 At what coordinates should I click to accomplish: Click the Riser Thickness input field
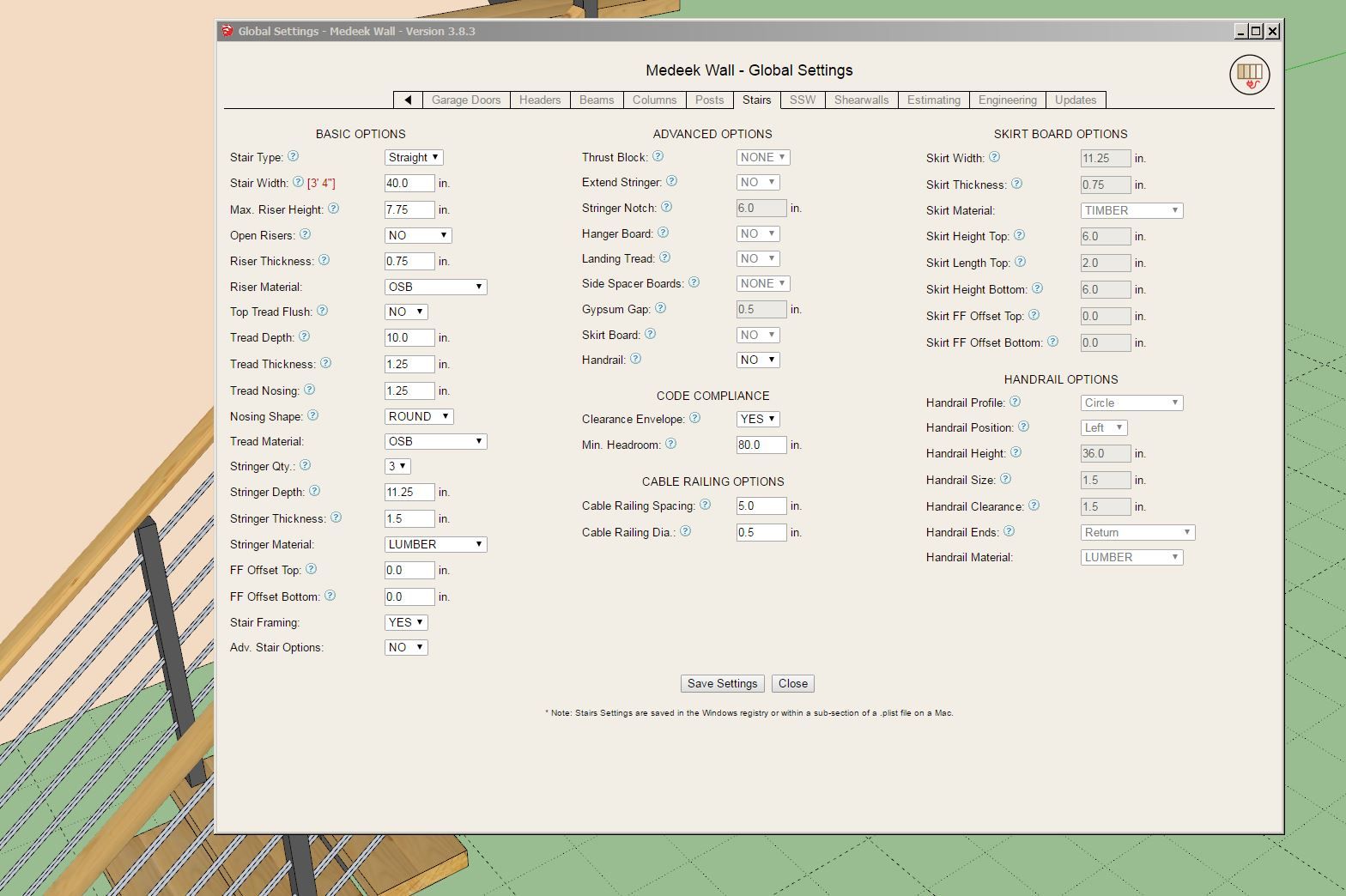point(409,261)
